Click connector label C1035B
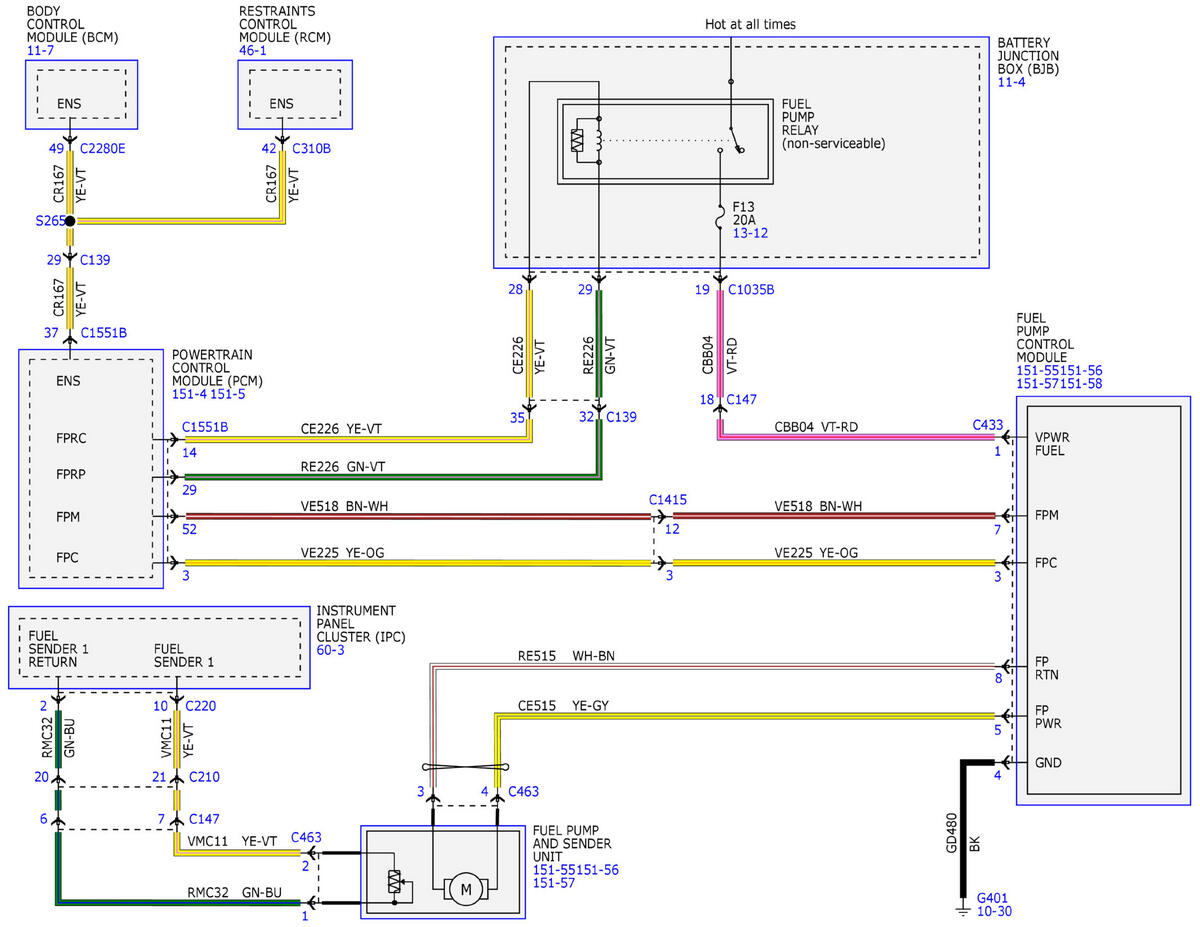 point(751,290)
